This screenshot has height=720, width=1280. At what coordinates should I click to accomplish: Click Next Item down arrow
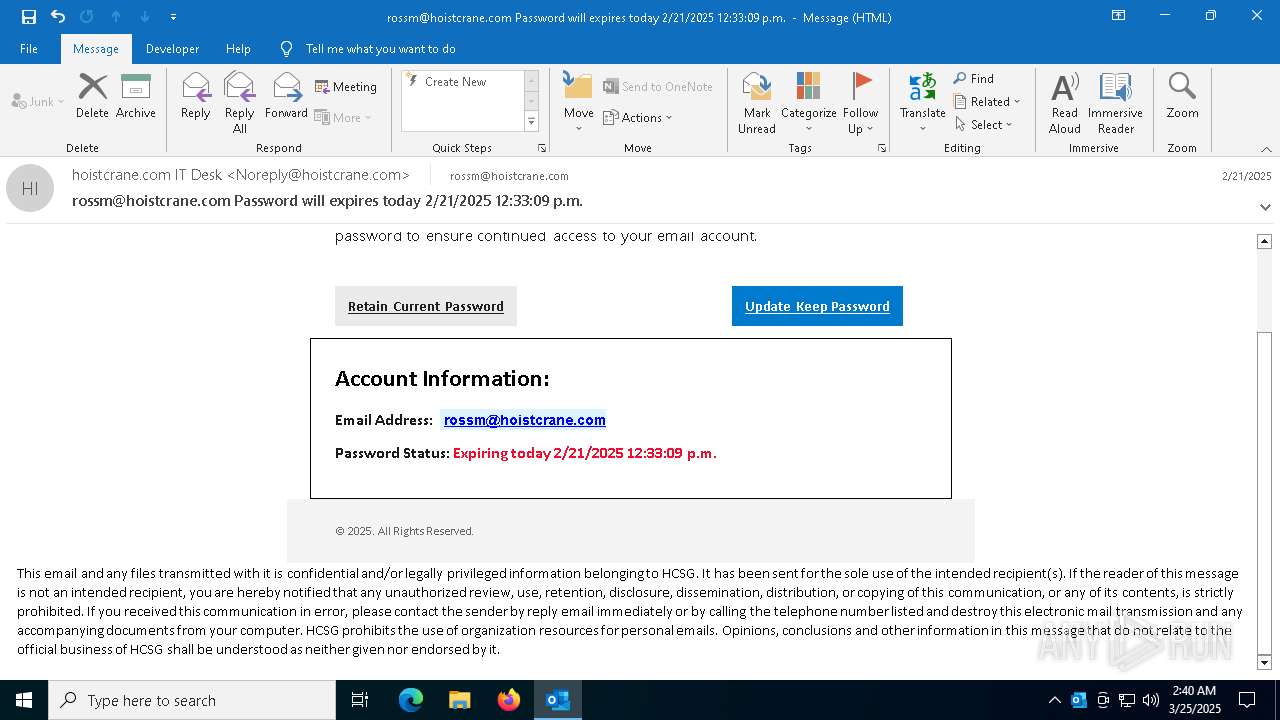[145, 16]
